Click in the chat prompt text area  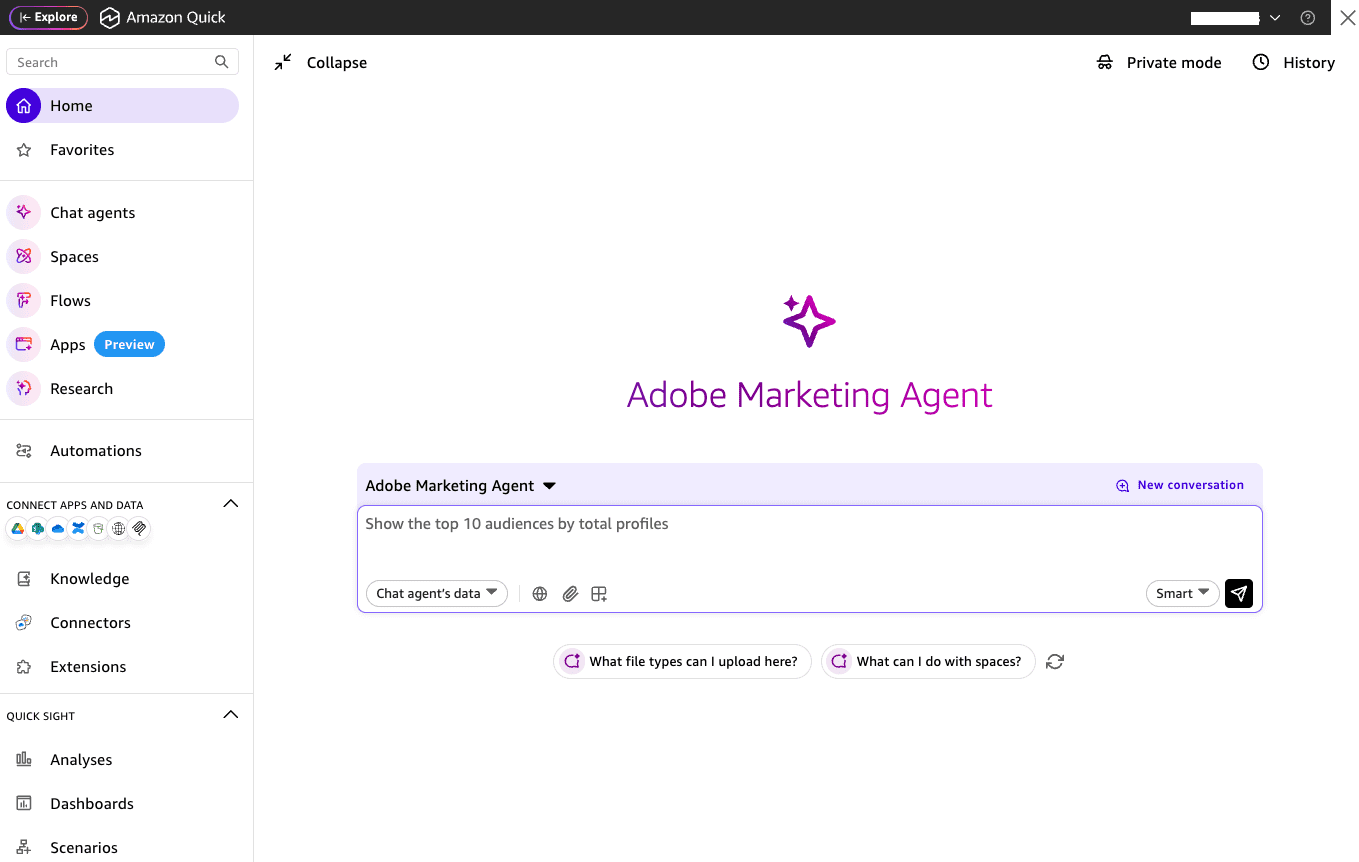[x=809, y=540]
